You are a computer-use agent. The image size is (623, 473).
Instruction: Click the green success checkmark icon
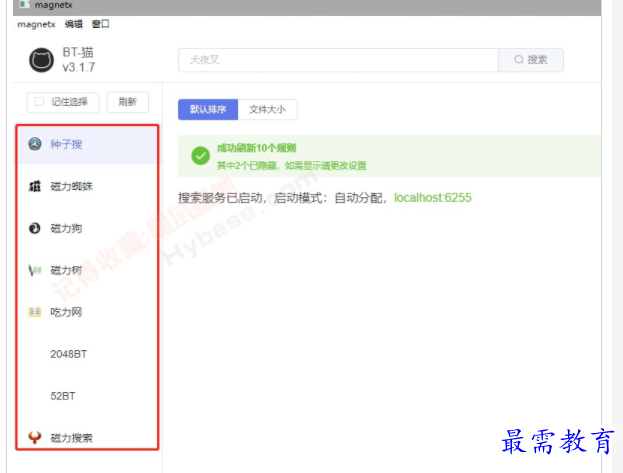pyautogui.click(x=201, y=156)
